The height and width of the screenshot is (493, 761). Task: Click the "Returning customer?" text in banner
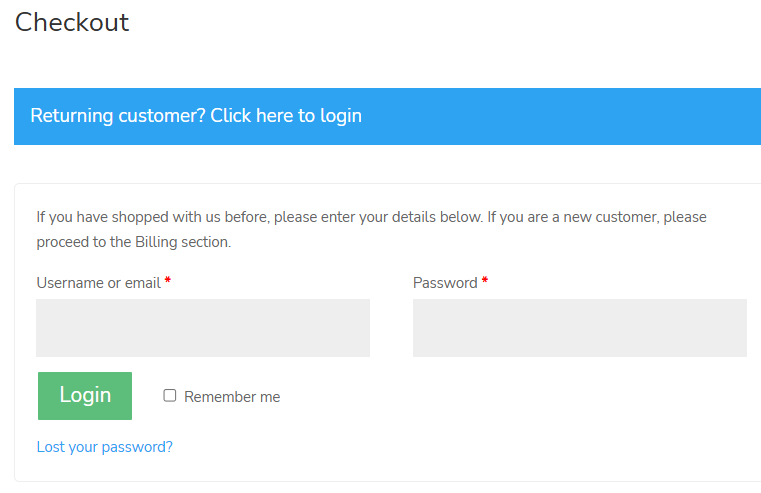point(118,116)
